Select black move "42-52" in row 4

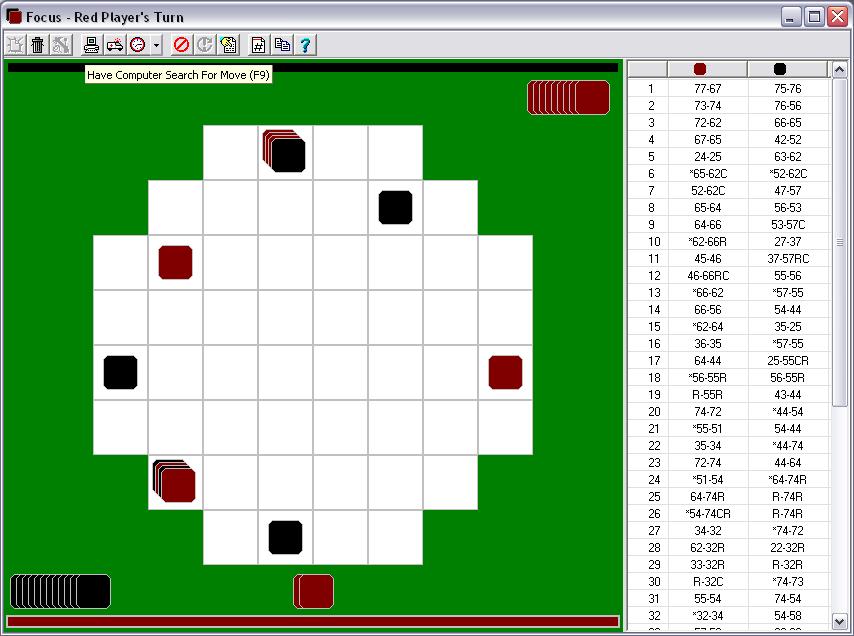pyautogui.click(x=788, y=139)
